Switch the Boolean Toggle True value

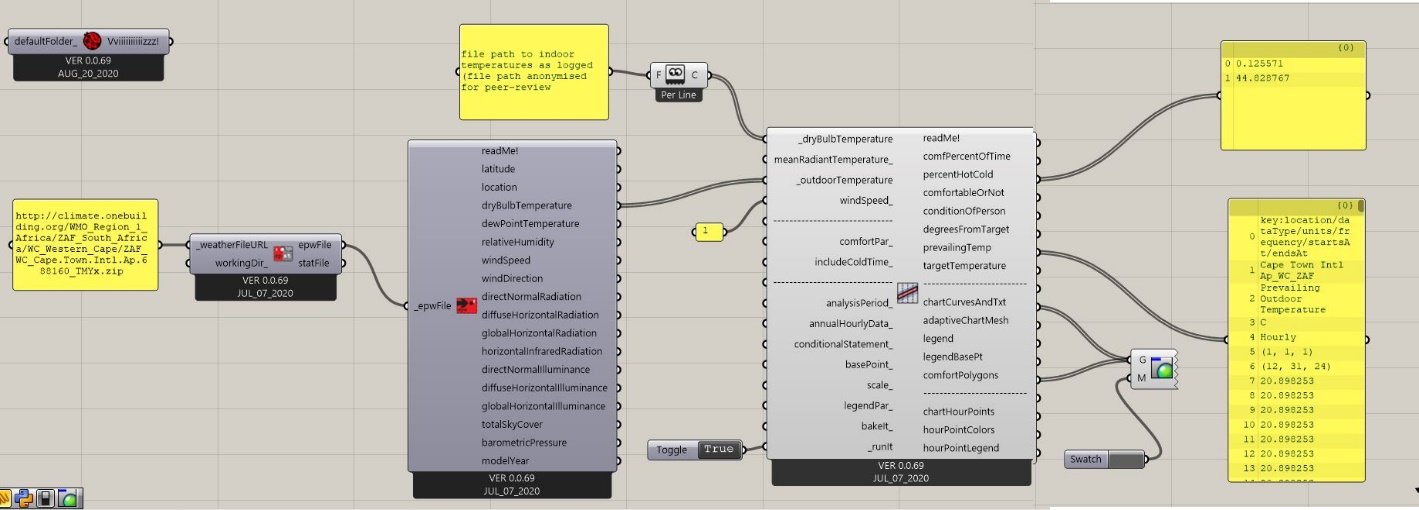[719, 450]
